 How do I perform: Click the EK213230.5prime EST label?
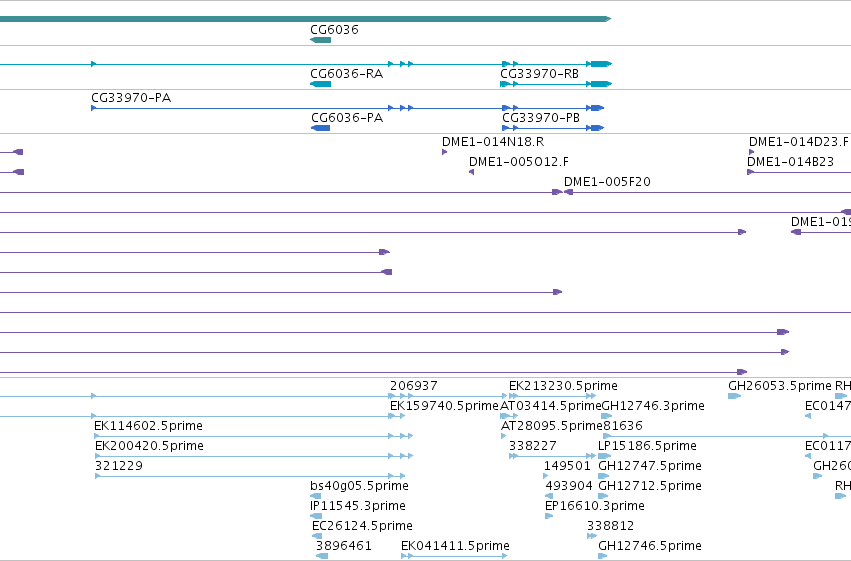click(x=563, y=386)
